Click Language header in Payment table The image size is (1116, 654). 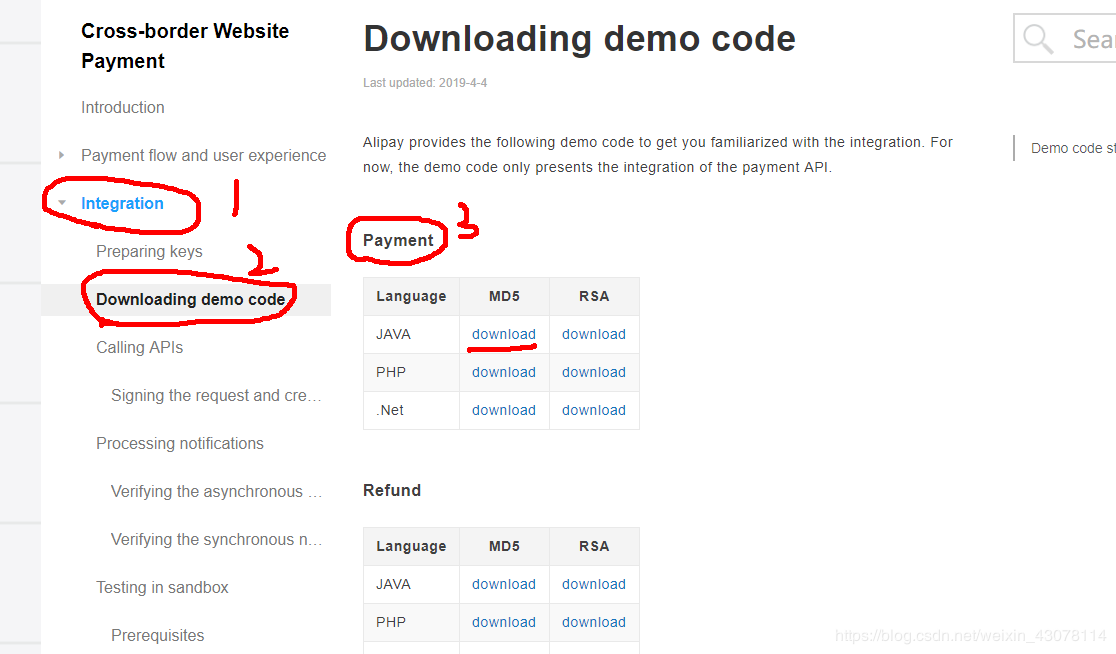tap(411, 296)
